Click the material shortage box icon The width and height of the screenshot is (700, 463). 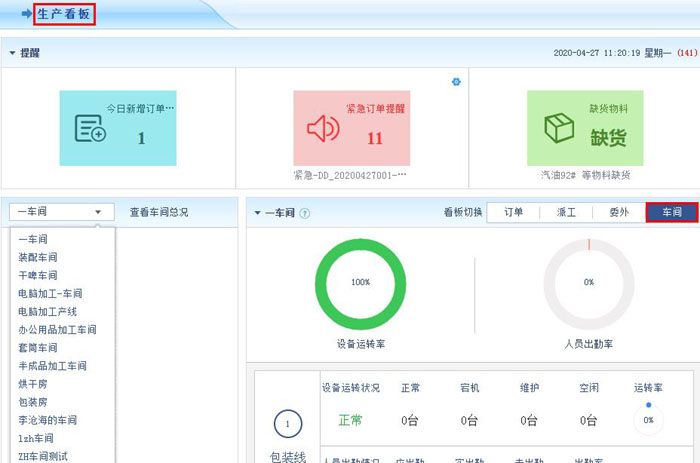coord(558,129)
